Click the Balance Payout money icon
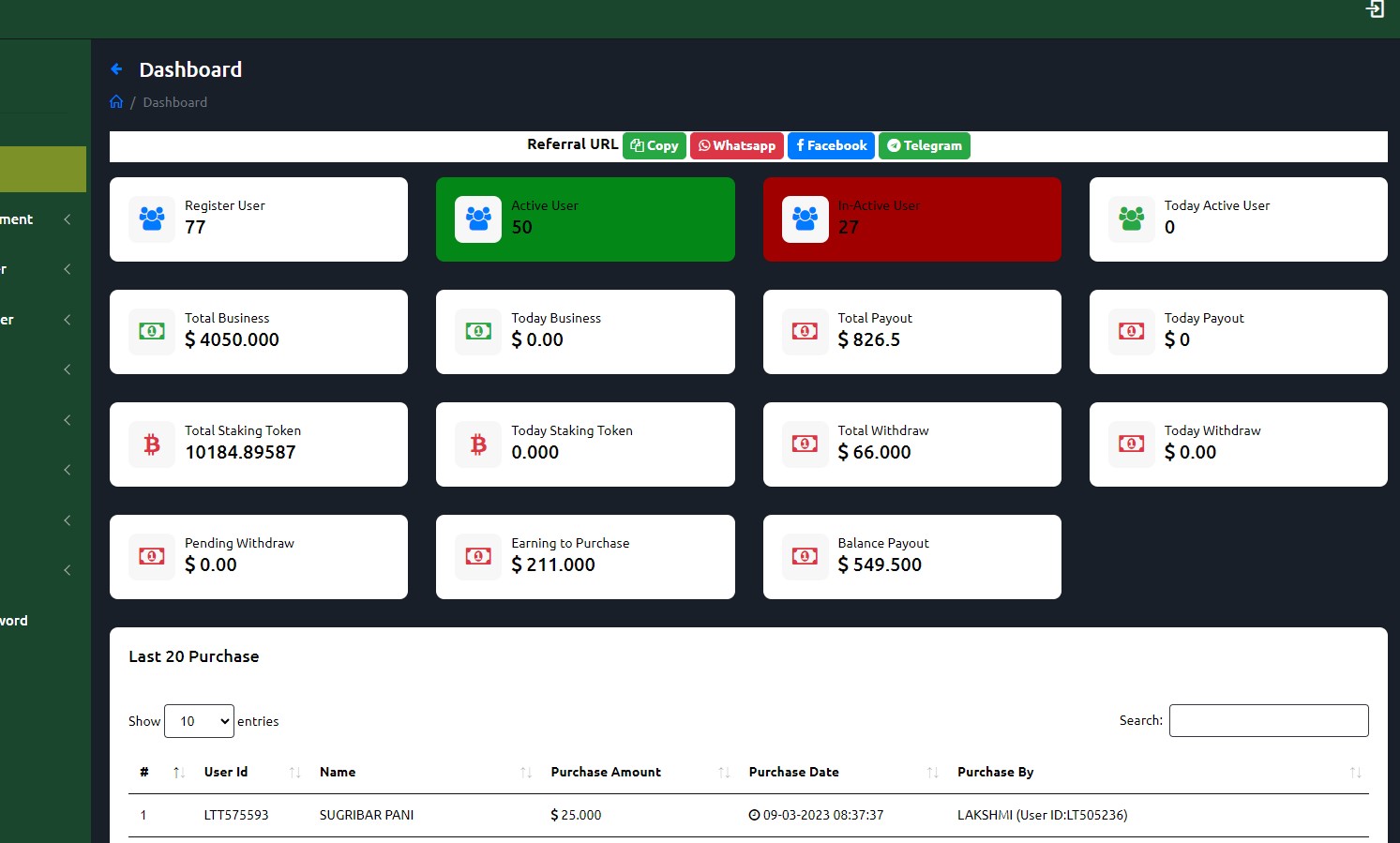This screenshot has height=843, width=1400. (805, 557)
